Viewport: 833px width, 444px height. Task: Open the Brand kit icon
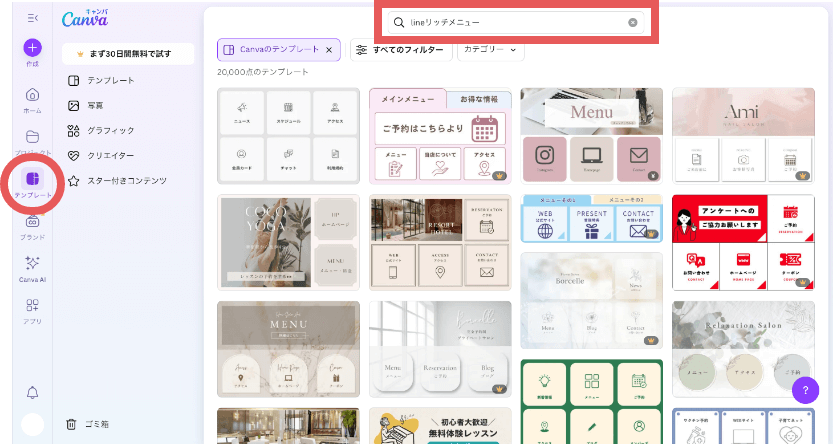coord(33,223)
